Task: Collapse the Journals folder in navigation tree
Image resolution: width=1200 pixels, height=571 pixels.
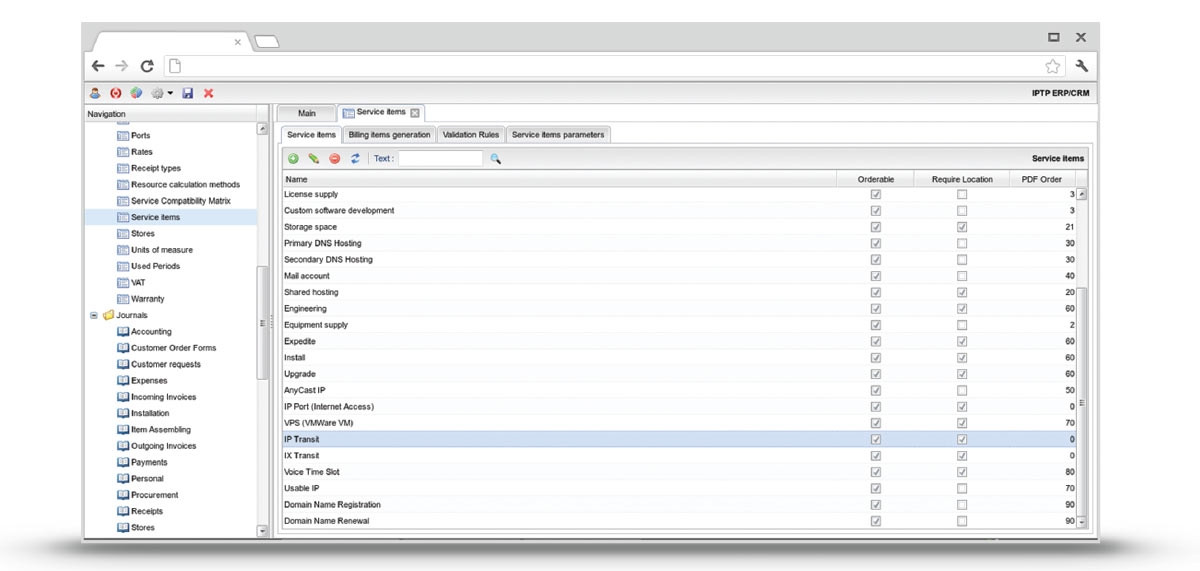Action: pos(94,315)
